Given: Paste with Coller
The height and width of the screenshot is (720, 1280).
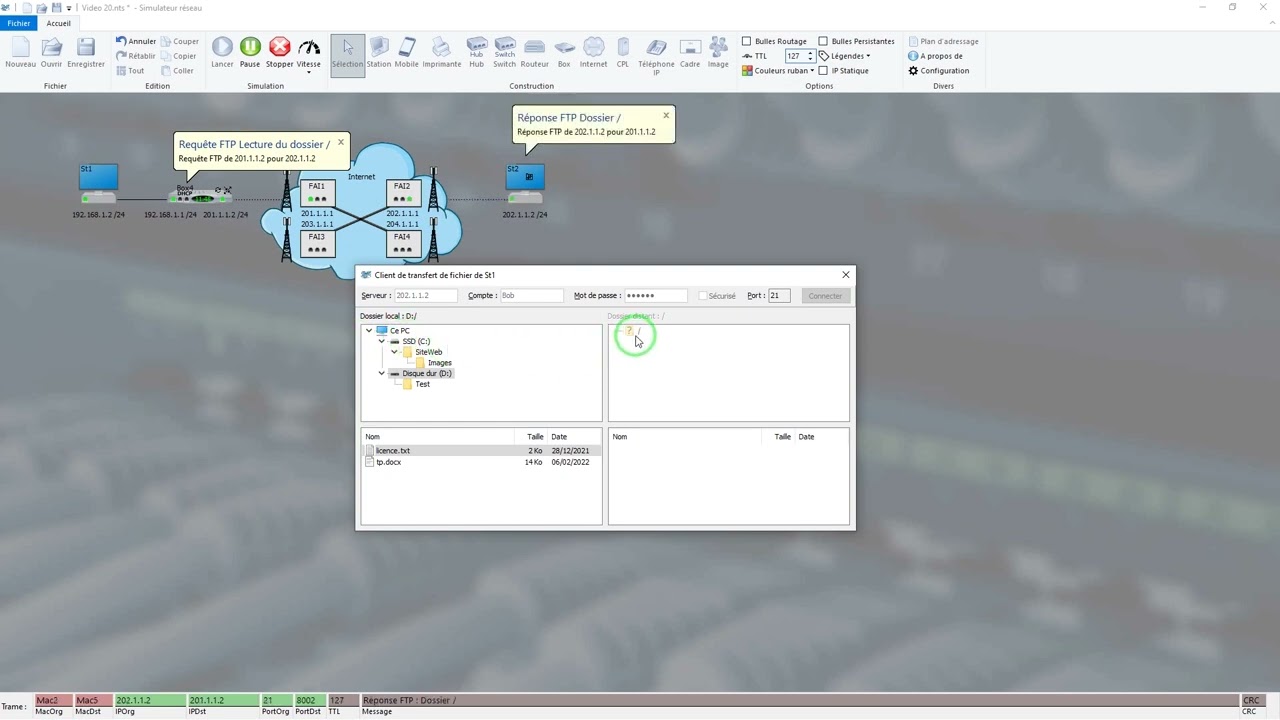Looking at the screenshot, I should pyautogui.click(x=178, y=71).
